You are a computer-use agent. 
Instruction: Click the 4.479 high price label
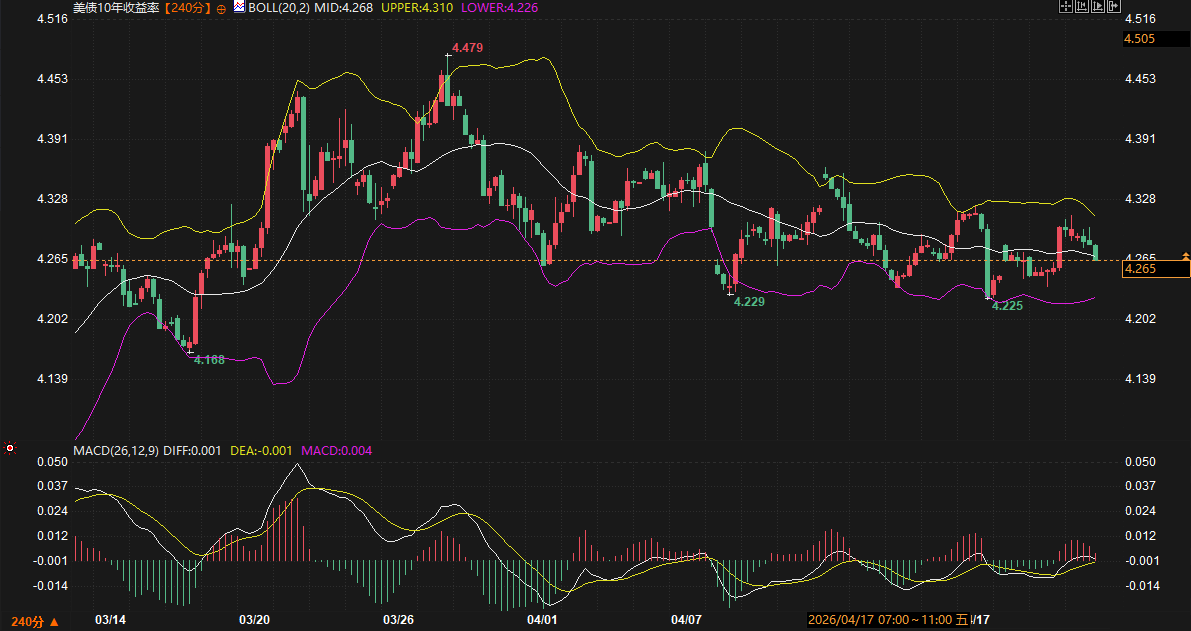tap(468, 48)
